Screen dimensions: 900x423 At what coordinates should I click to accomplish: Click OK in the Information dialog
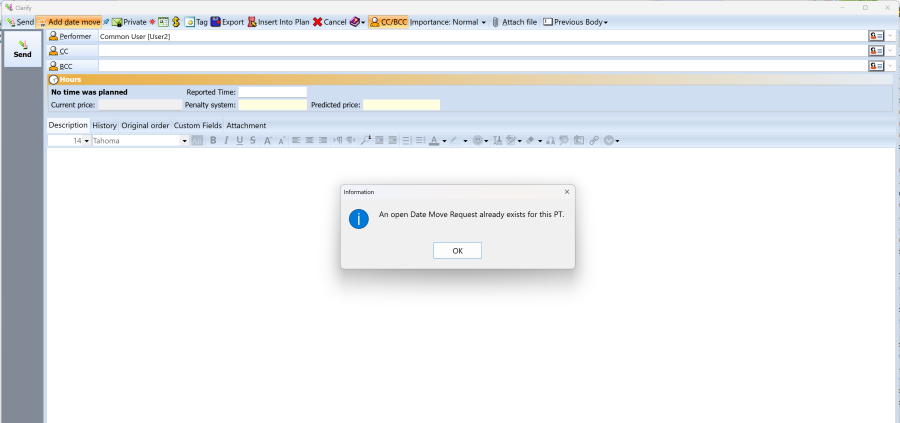tap(457, 250)
